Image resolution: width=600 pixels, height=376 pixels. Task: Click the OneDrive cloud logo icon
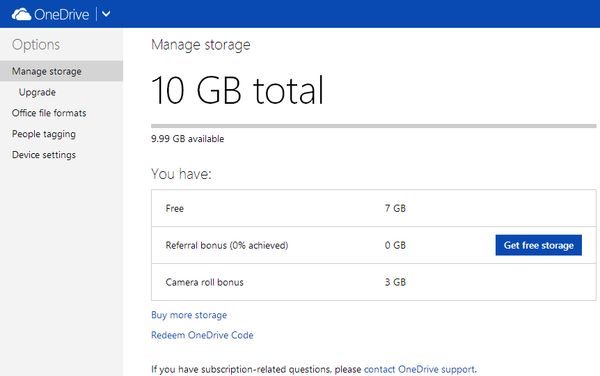21,15
